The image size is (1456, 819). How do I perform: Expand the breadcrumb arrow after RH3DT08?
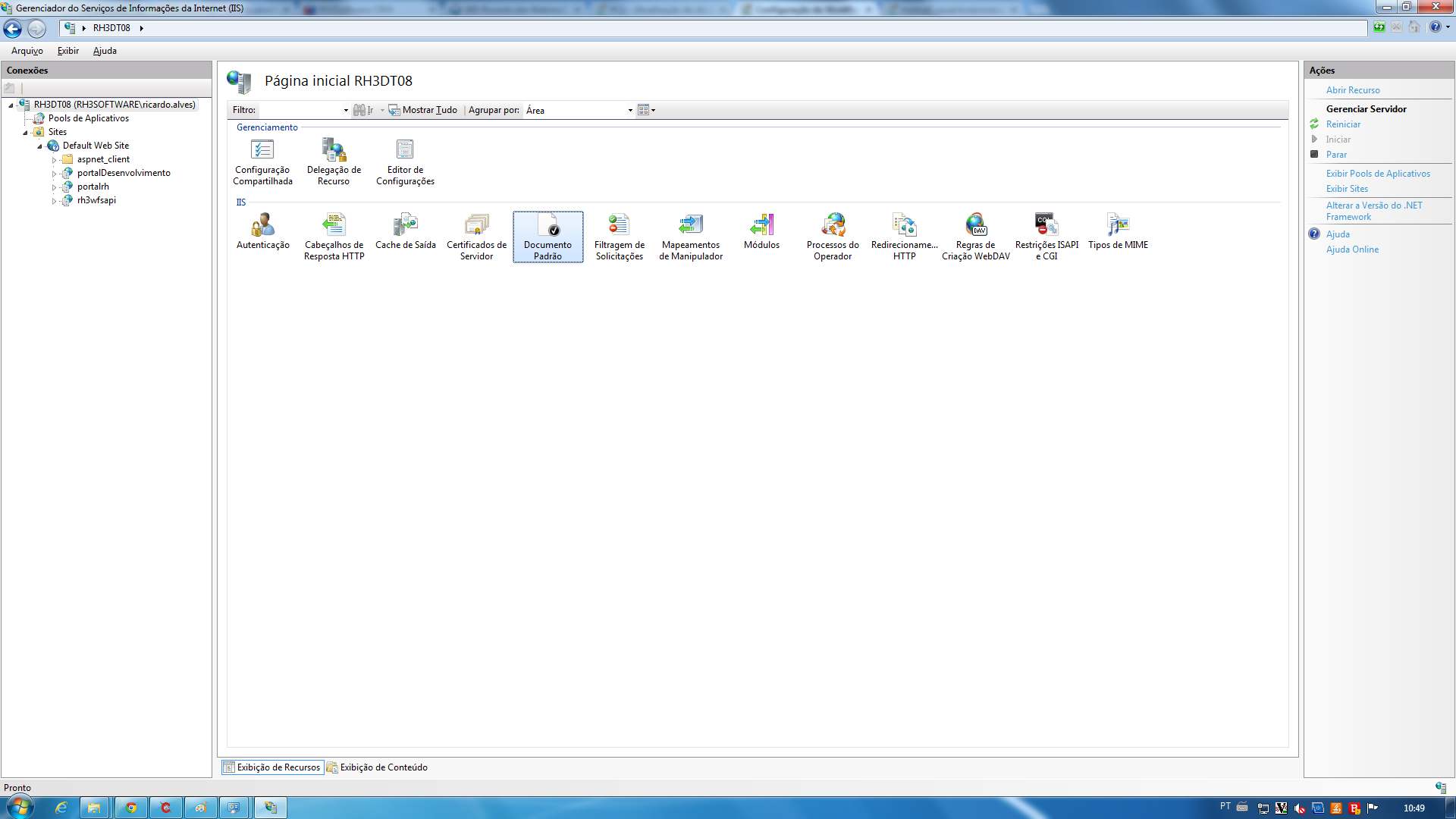pos(141,28)
